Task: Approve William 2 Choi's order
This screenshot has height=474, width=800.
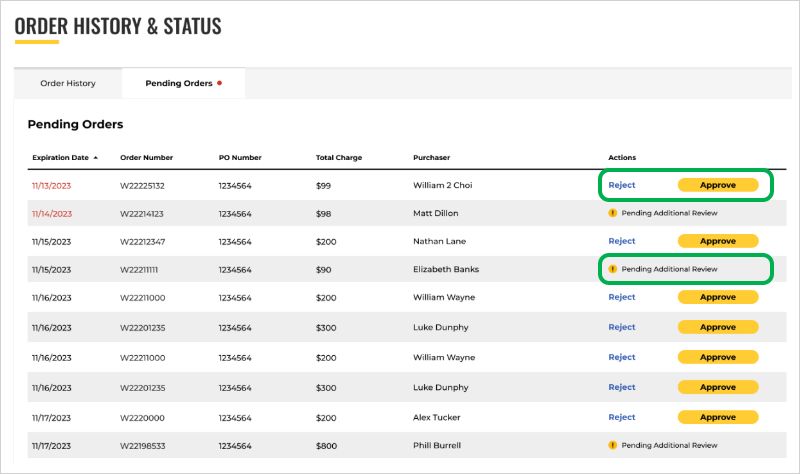Action: click(718, 185)
